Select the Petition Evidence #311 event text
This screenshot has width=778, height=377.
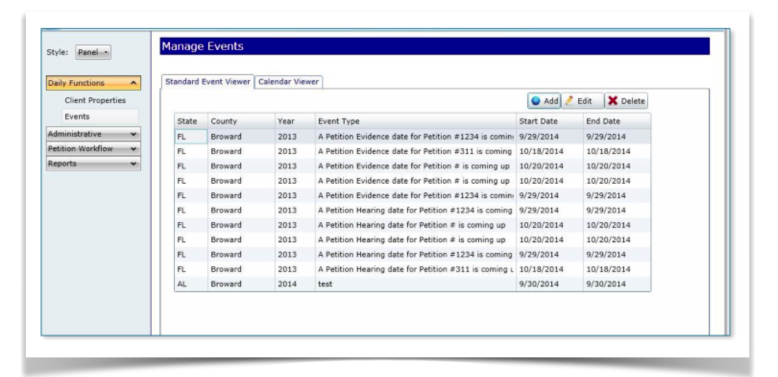[415, 151]
